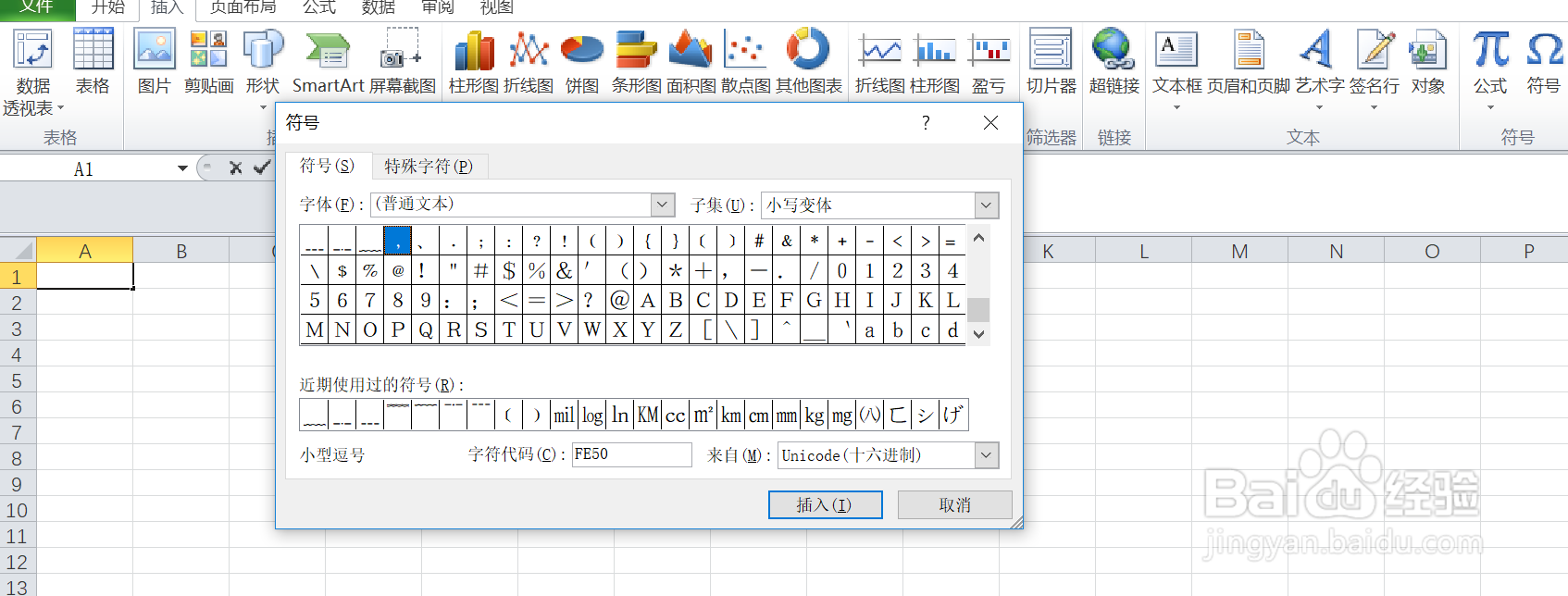Select the @ symbol beside letter A
This screenshot has width=1568, height=596.
tap(619, 301)
